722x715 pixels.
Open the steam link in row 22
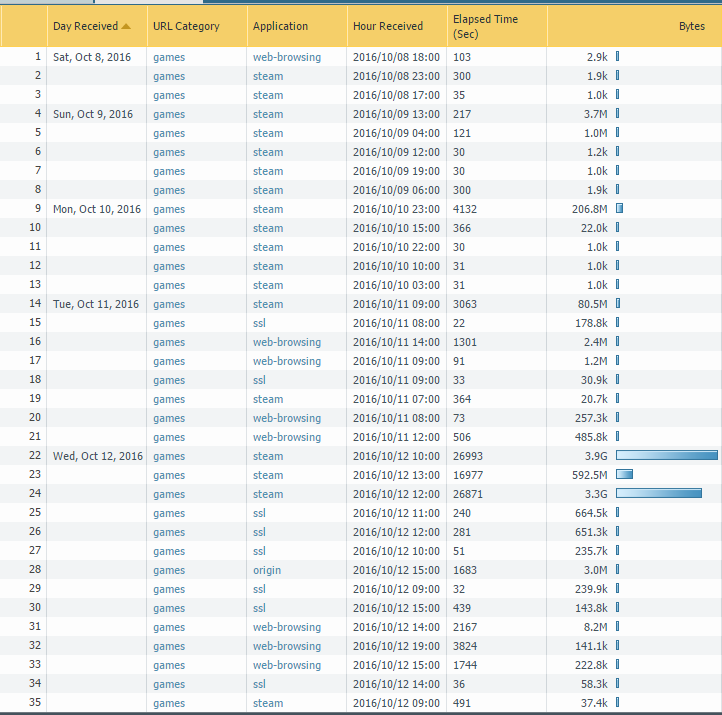pyautogui.click(x=268, y=456)
